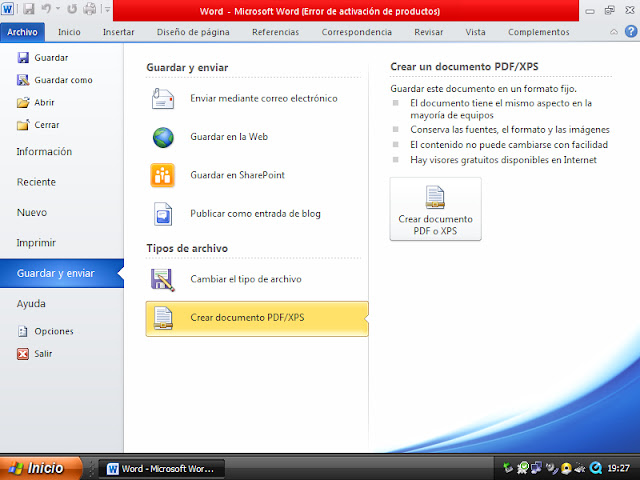This screenshot has width=640, height=480.
Task: Click the QuickTime Q icon in the system tray
Action: click(596, 468)
